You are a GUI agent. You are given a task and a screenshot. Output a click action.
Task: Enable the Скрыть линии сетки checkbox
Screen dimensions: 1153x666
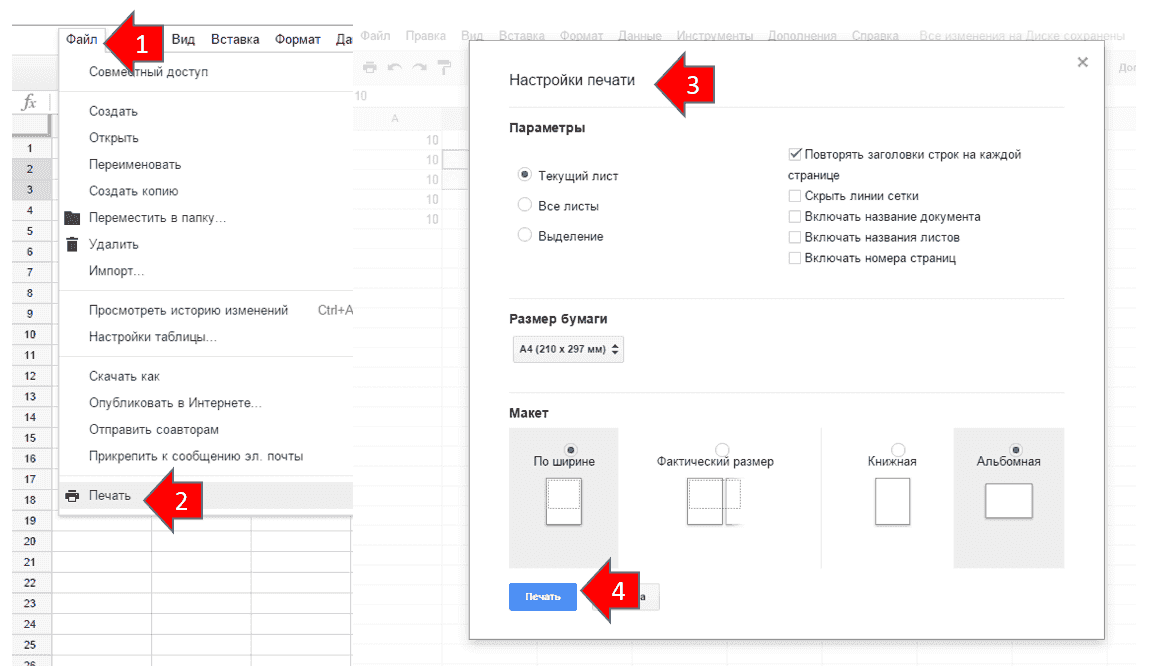click(x=795, y=196)
